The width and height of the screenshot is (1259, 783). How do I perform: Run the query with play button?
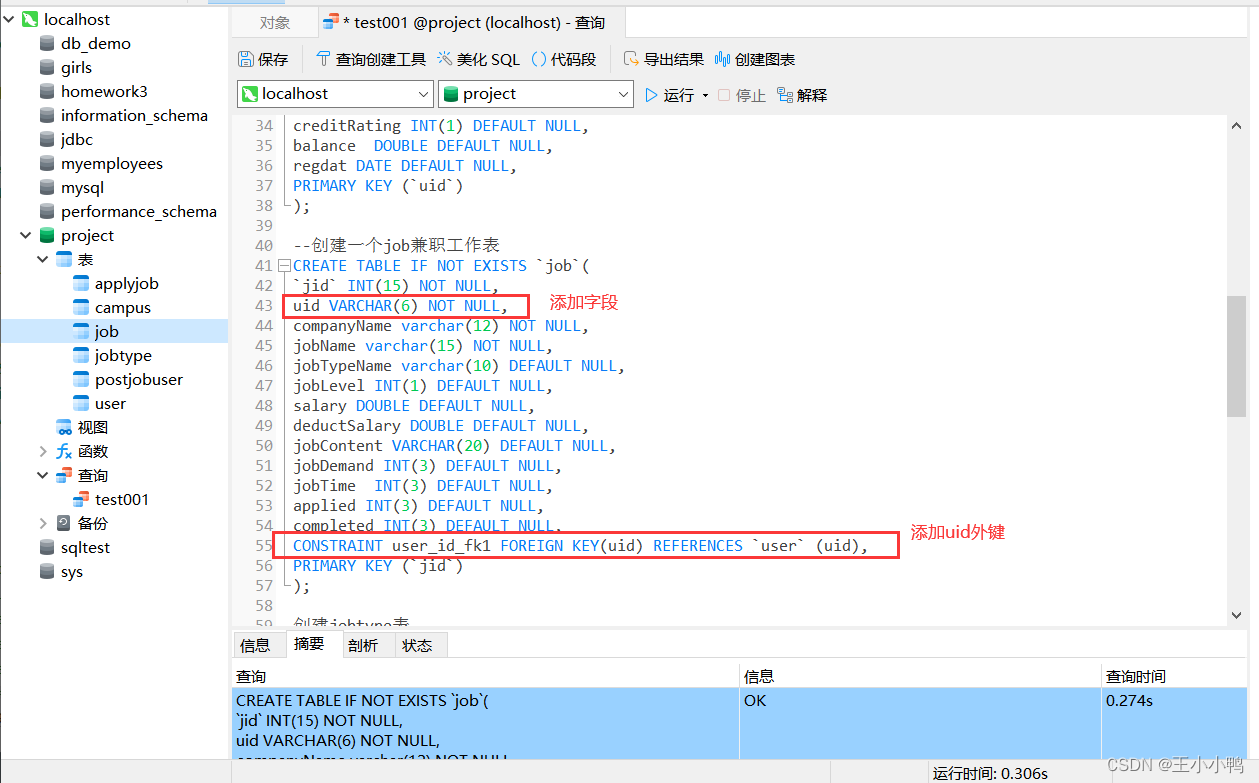tap(651, 95)
